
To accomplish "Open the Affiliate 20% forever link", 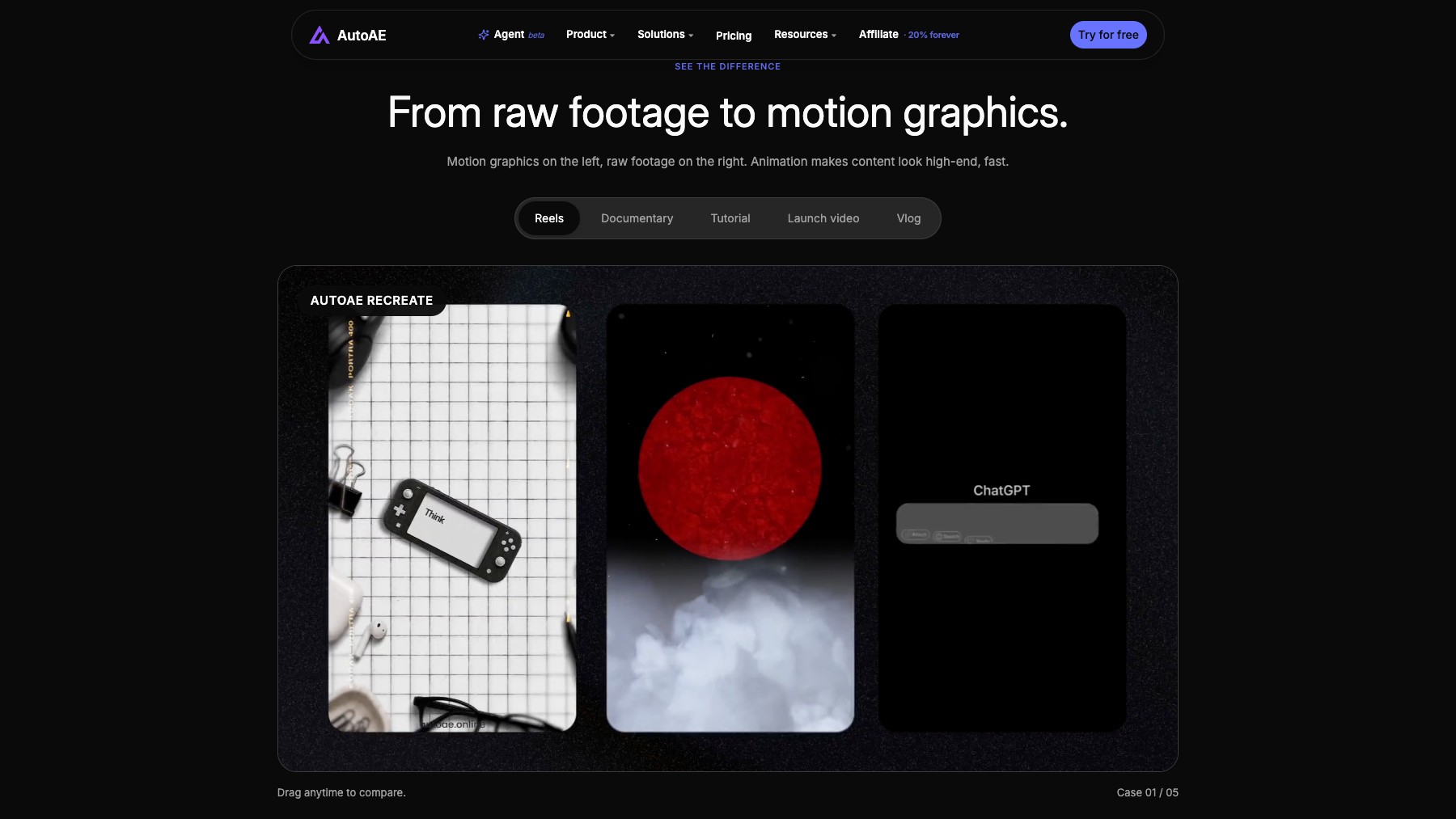I will point(908,35).
